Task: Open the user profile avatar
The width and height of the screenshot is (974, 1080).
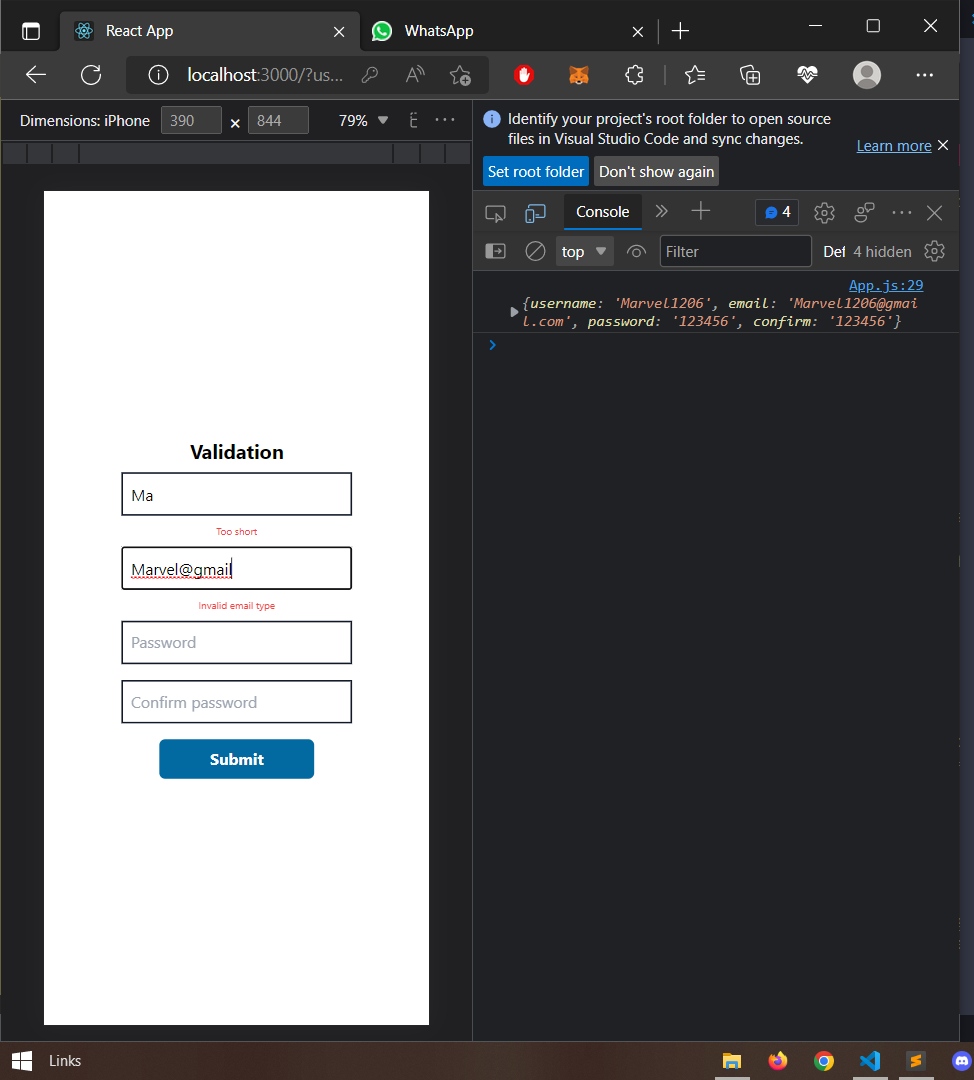Action: 867,74
